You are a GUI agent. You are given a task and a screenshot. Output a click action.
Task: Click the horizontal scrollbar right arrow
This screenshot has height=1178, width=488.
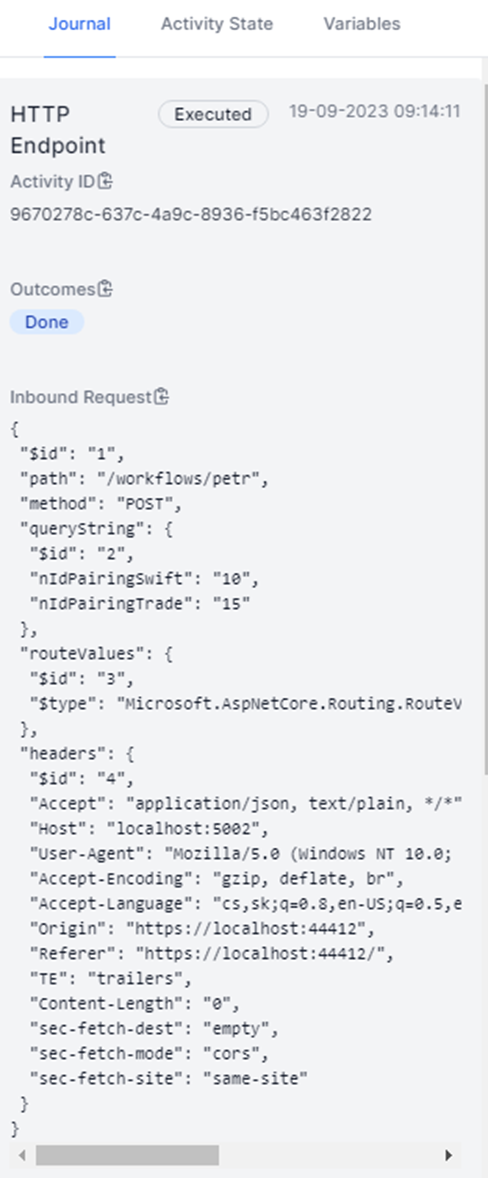click(449, 1155)
